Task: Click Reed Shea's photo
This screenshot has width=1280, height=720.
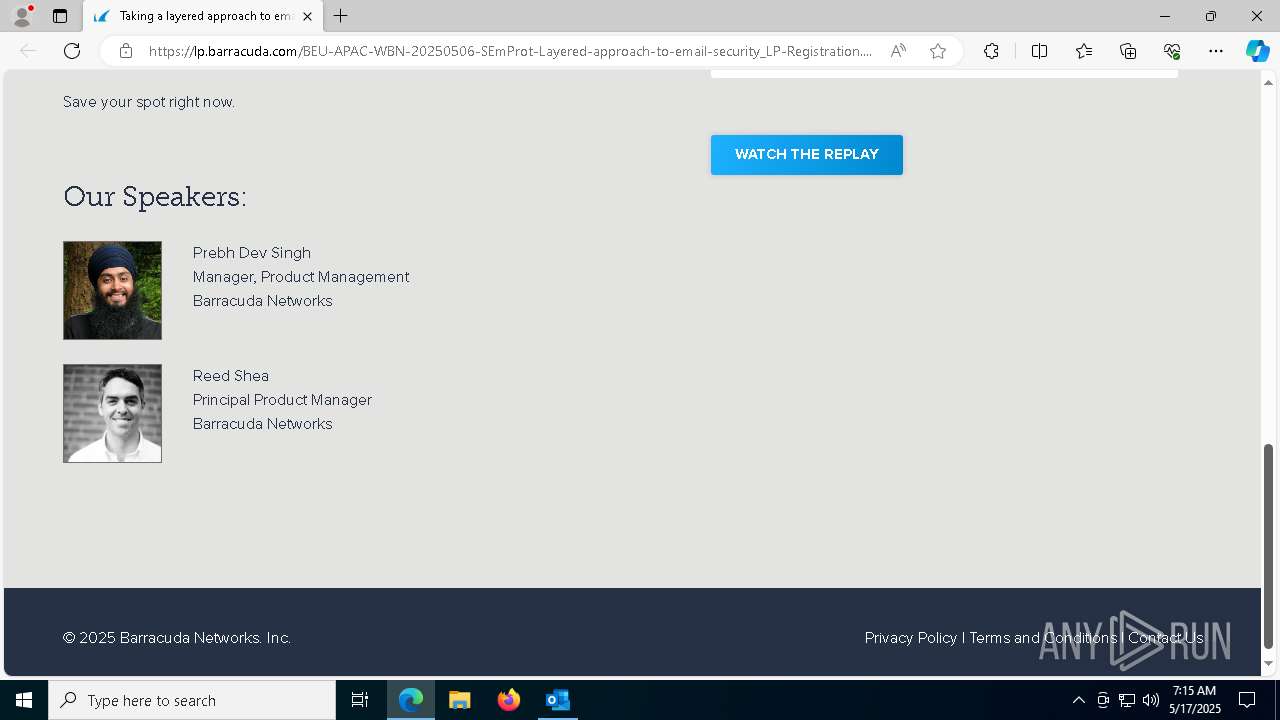Action: [x=112, y=413]
